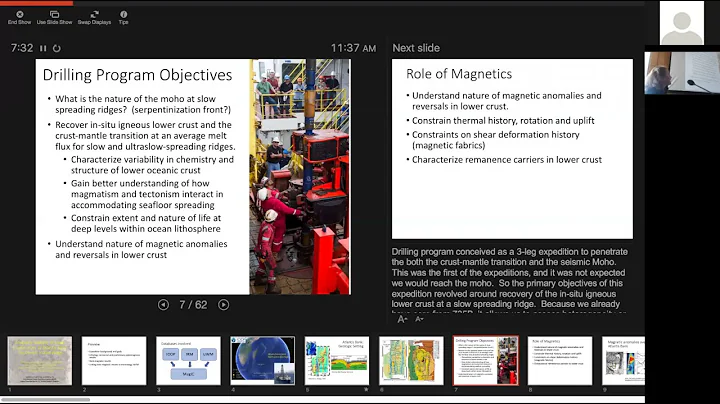Click the slide progress bar at top

click(322, 3)
